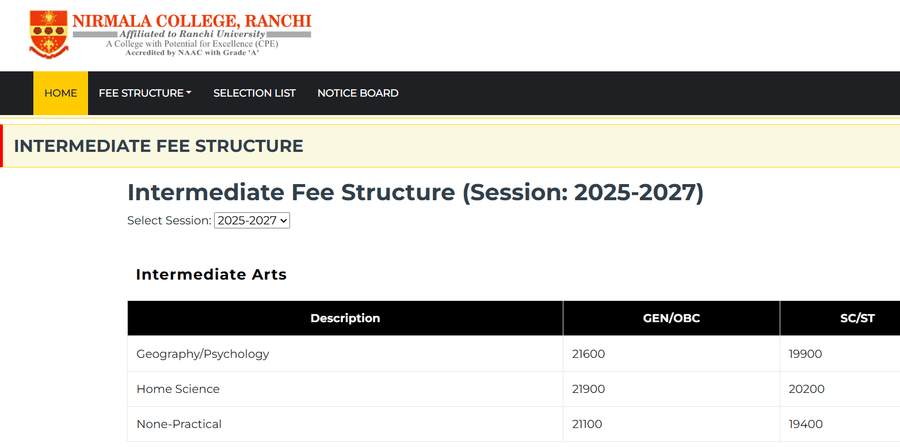Click the Intermediate Arts section heading
The width and height of the screenshot is (900, 447).
211,274
